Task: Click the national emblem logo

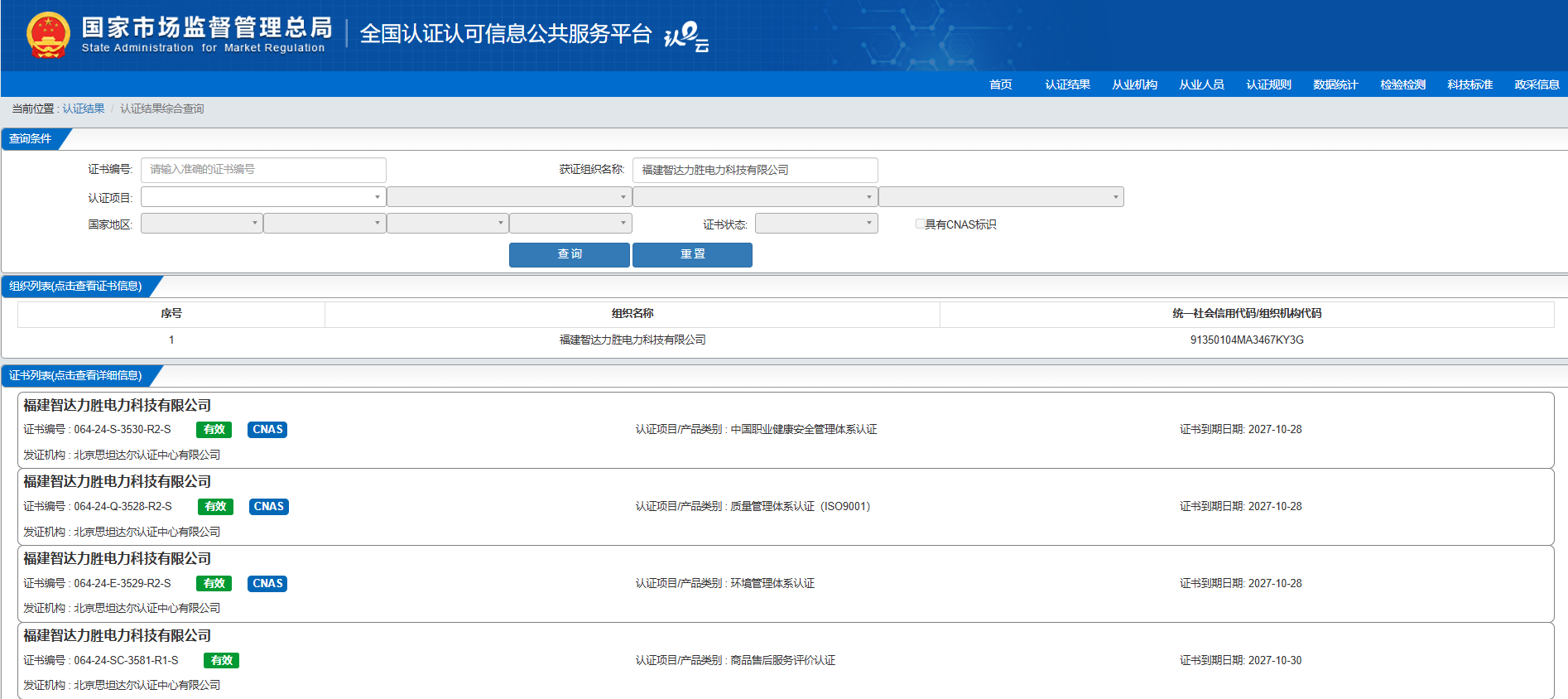Action: (48, 36)
